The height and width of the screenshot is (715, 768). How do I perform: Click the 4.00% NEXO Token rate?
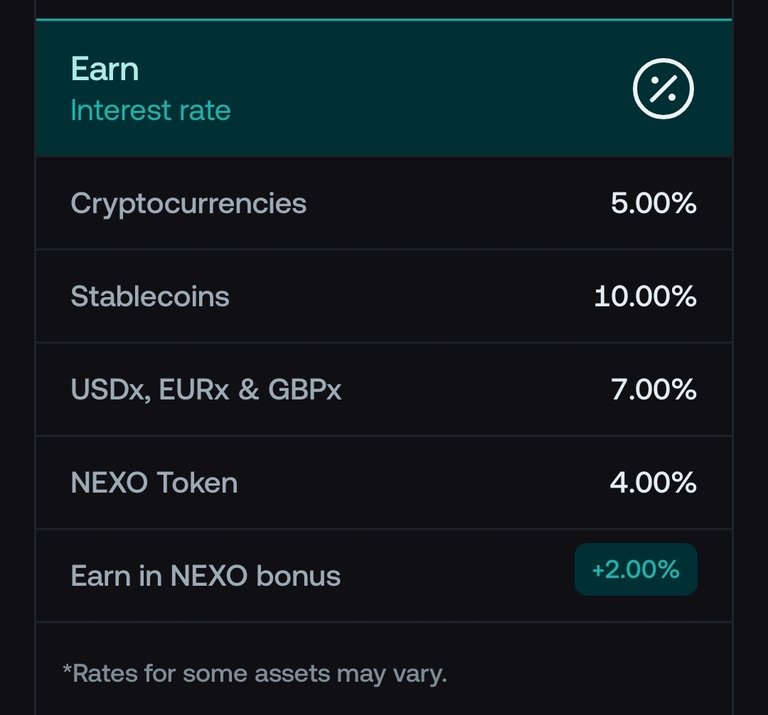coord(653,482)
